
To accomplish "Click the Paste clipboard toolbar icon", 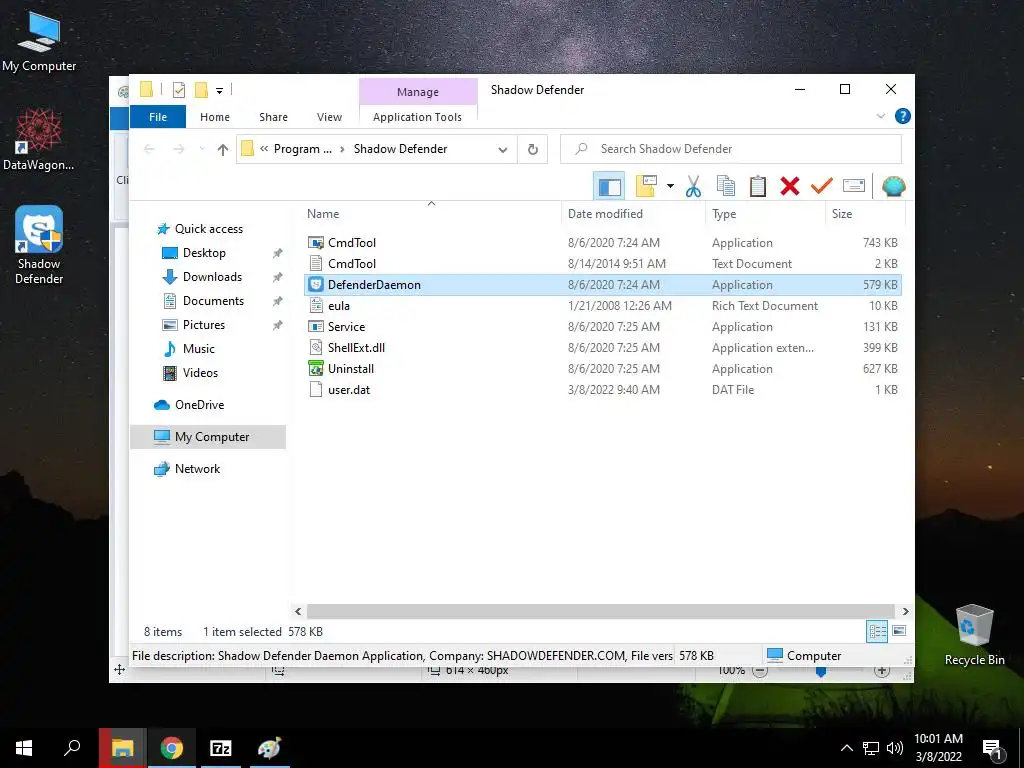I will (x=758, y=187).
